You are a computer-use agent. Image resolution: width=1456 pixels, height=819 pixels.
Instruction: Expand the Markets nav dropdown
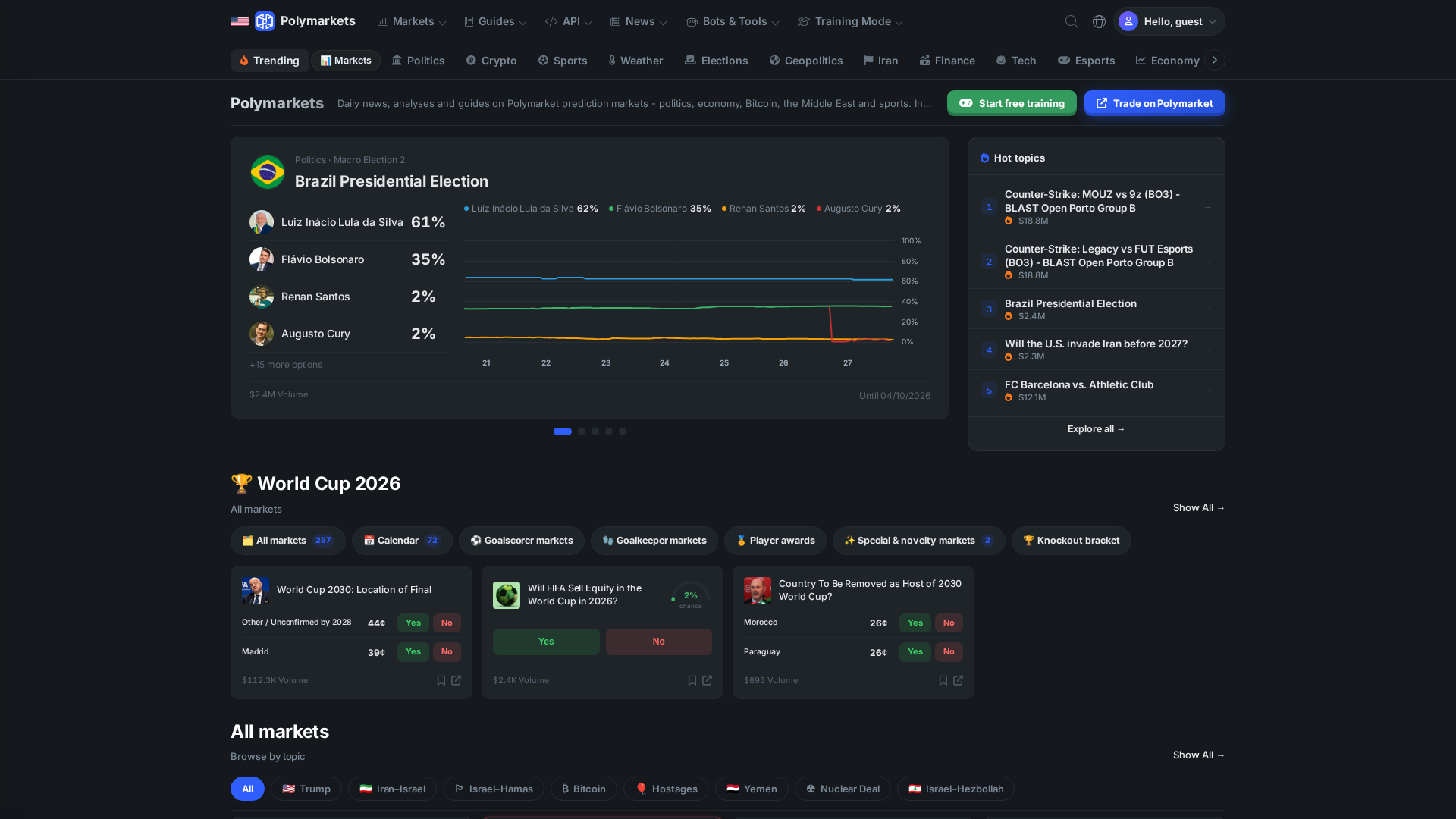412,21
